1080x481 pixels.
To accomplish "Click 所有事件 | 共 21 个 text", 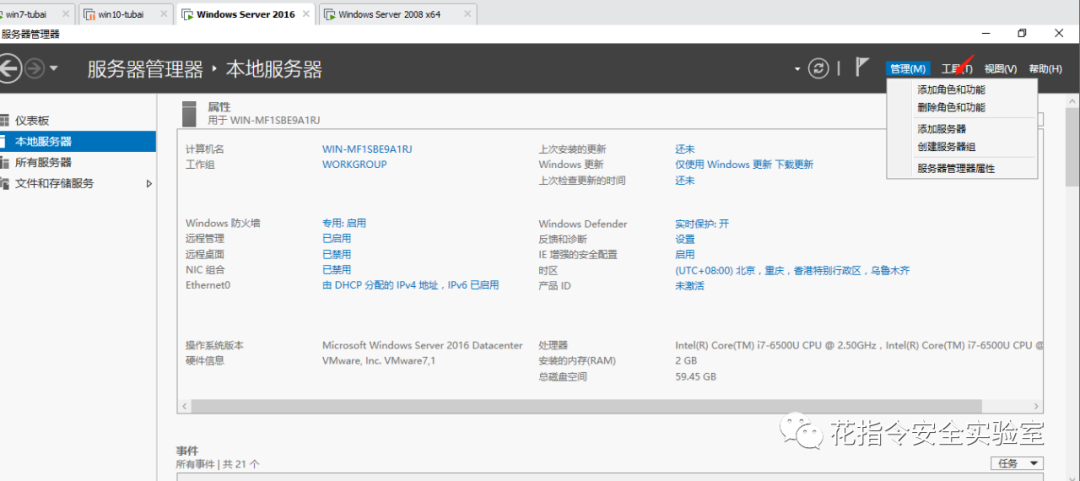I will tap(218, 464).
